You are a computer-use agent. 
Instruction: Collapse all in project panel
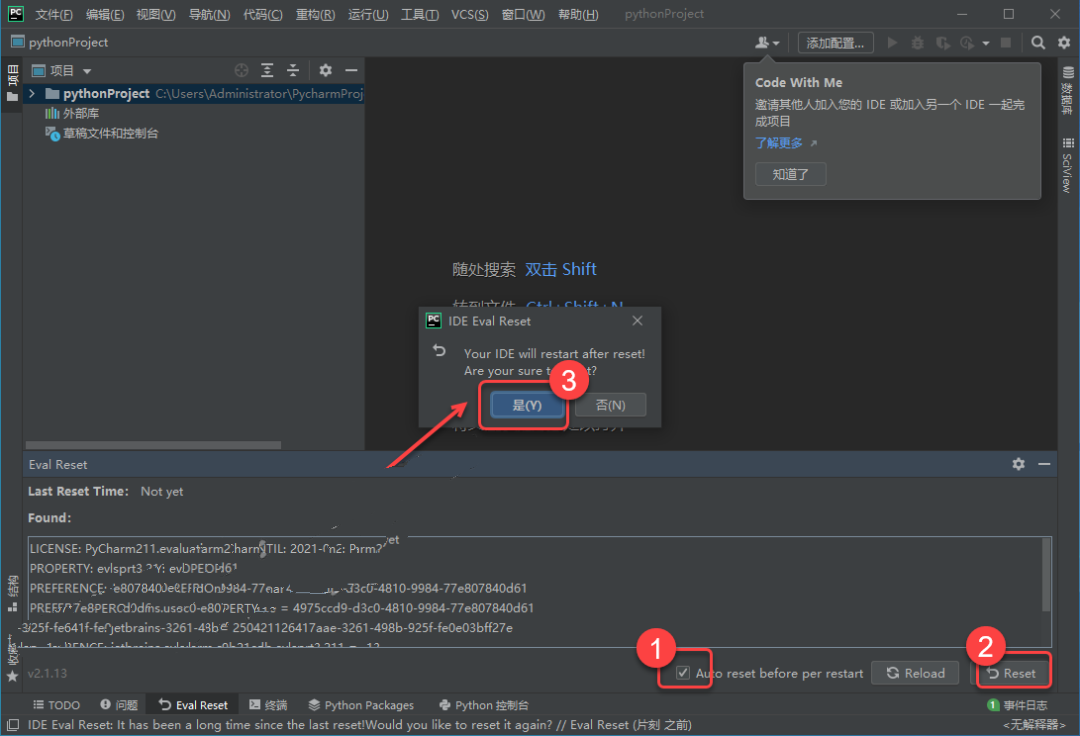(x=293, y=70)
